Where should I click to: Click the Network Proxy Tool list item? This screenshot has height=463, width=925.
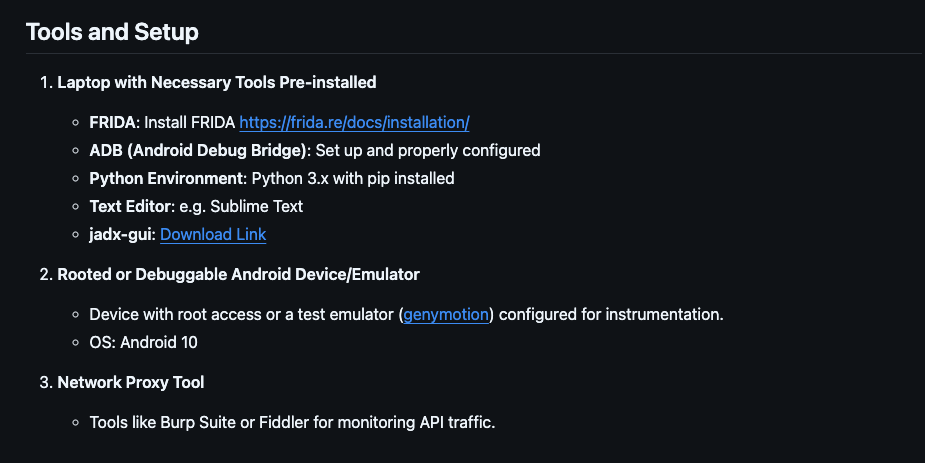point(130,382)
